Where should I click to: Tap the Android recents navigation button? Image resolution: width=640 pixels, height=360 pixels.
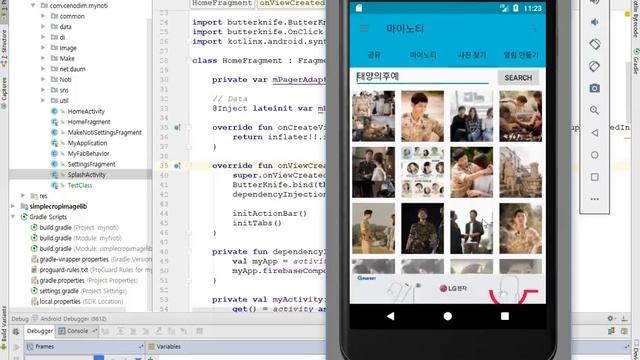click(505, 316)
